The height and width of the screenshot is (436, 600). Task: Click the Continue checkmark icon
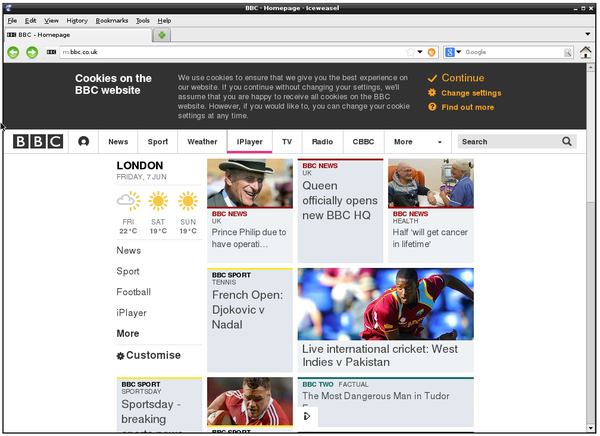432,78
